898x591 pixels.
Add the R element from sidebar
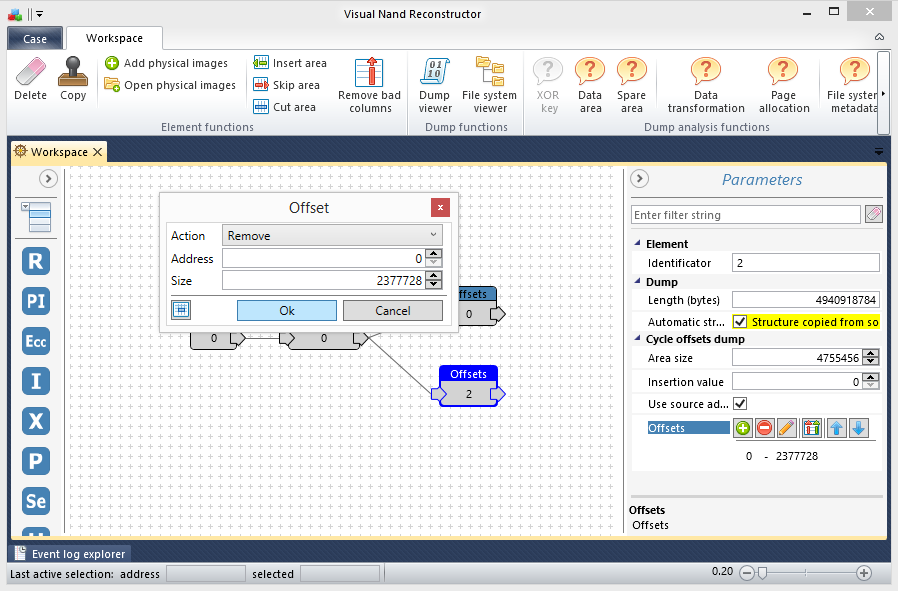pyautogui.click(x=36, y=261)
